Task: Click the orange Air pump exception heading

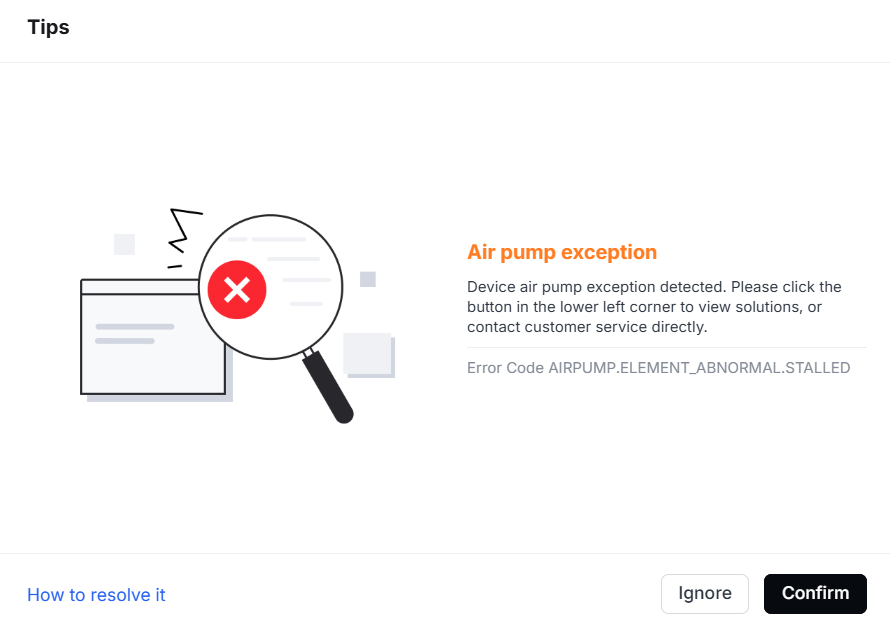Action: (562, 252)
